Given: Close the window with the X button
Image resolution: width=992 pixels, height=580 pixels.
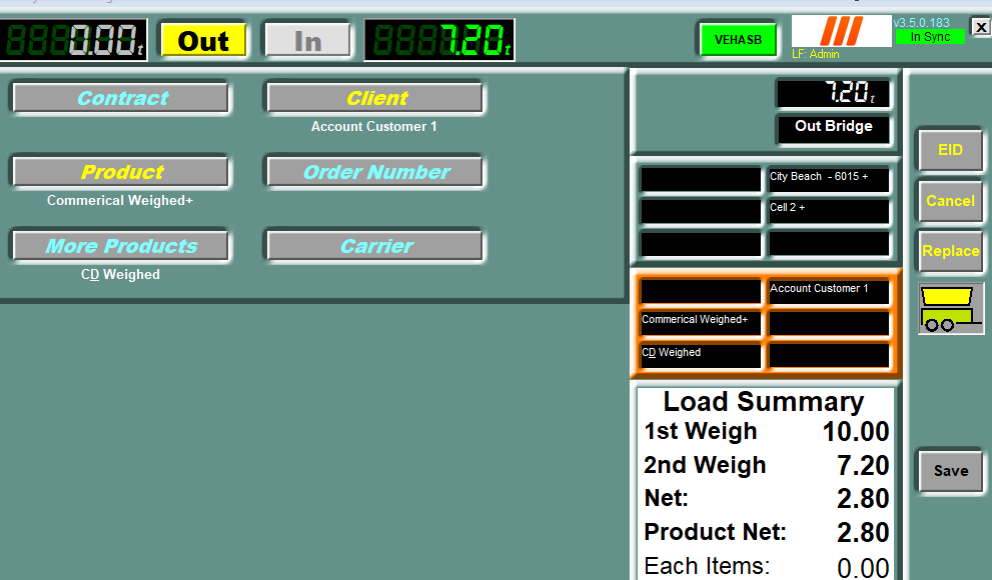Looking at the screenshot, I should pos(980,27).
